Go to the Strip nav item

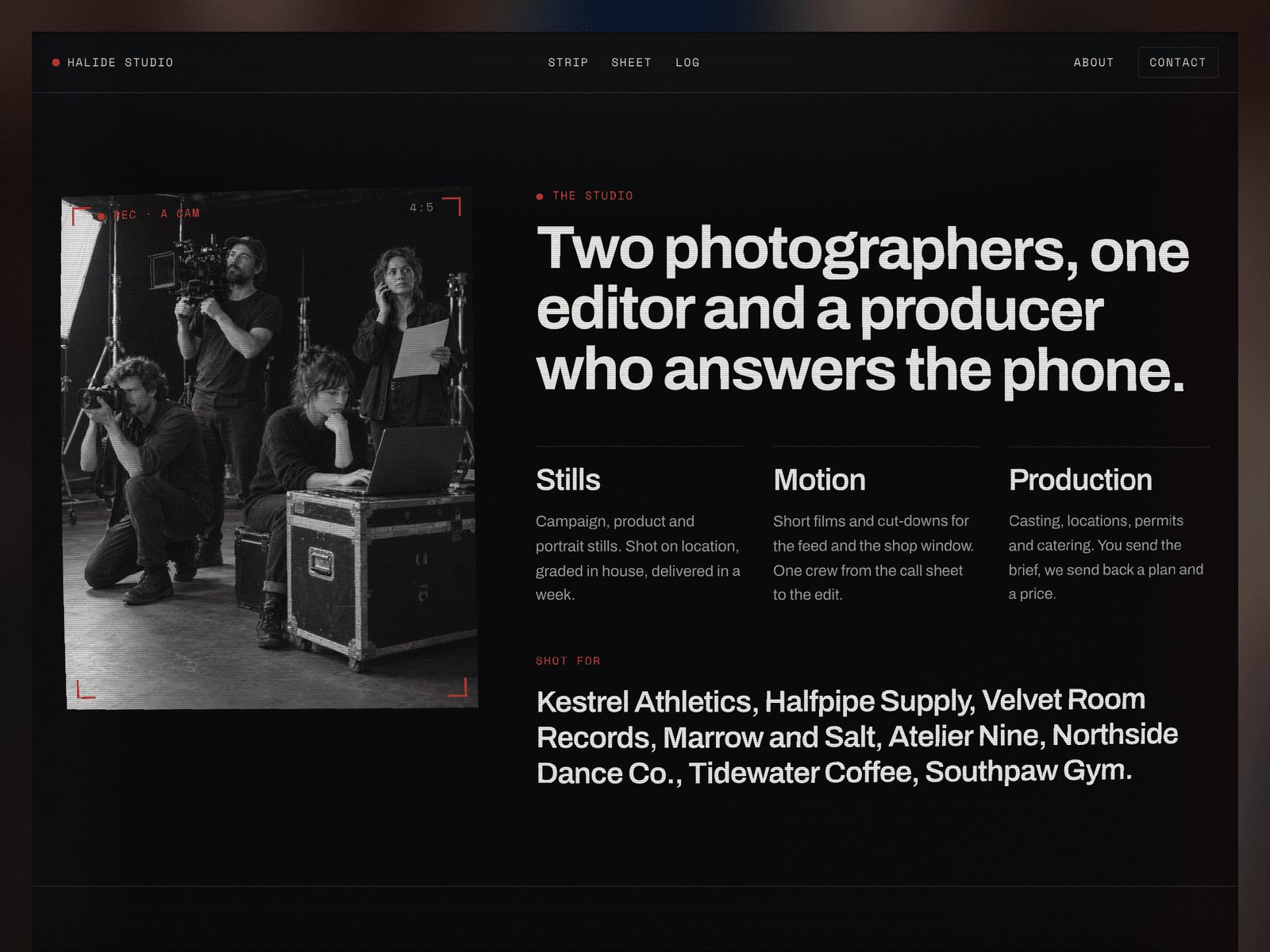(x=568, y=63)
